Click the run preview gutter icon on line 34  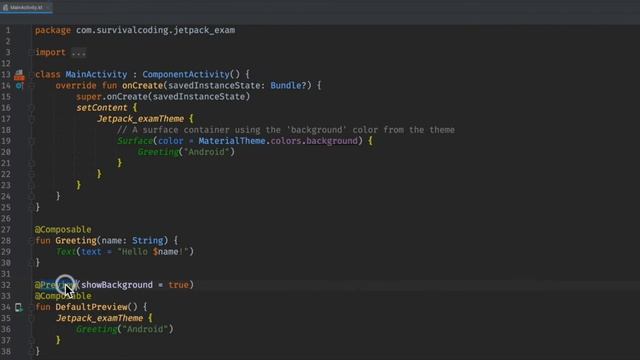pyautogui.click(x=19, y=307)
